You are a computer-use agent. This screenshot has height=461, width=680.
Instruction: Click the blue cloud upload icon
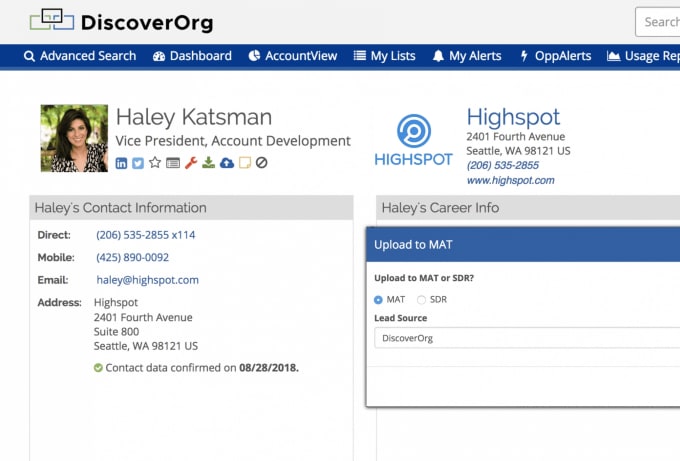pyautogui.click(x=227, y=163)
